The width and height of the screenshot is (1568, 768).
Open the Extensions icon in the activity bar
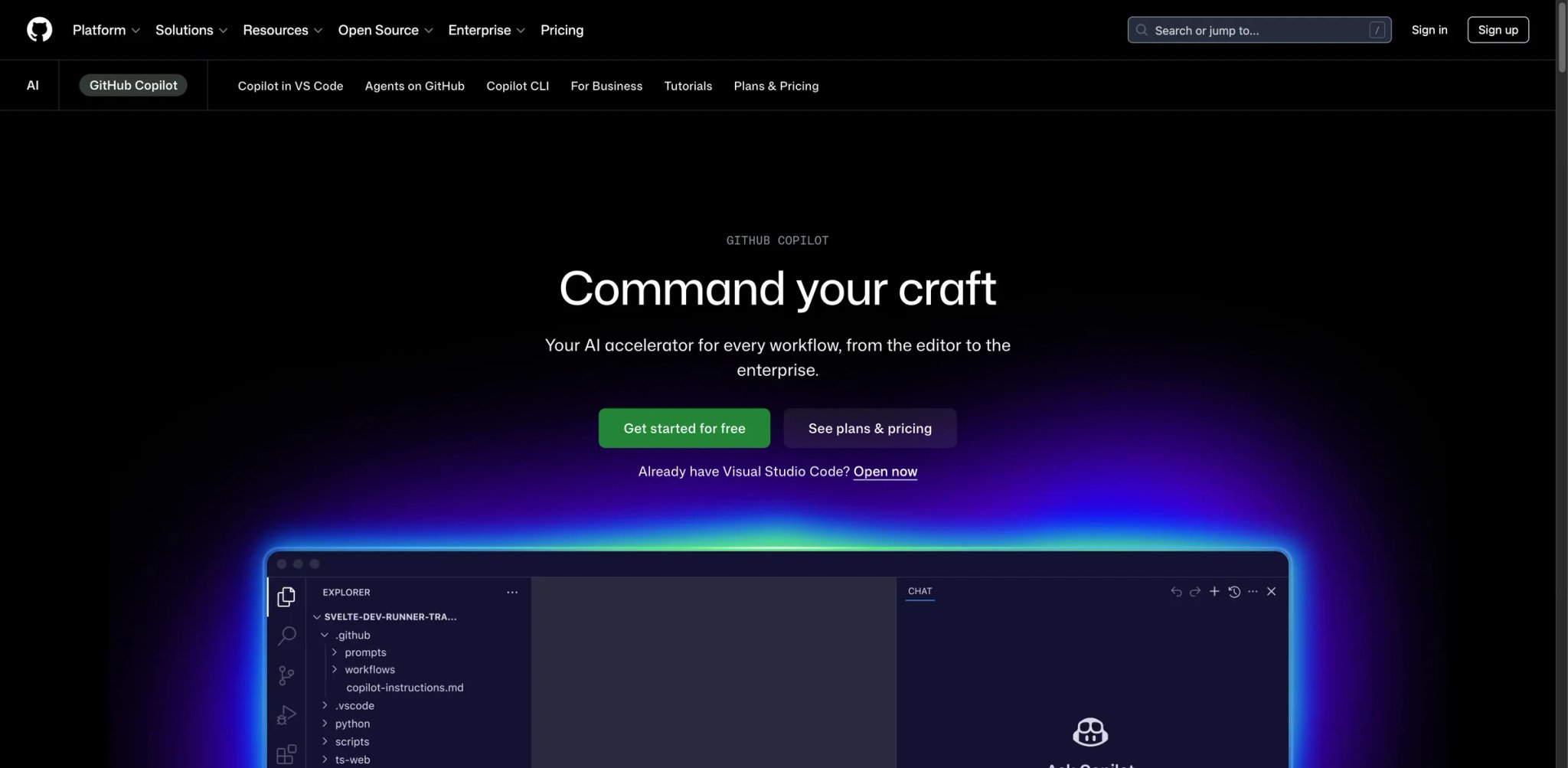coord(286,755)
